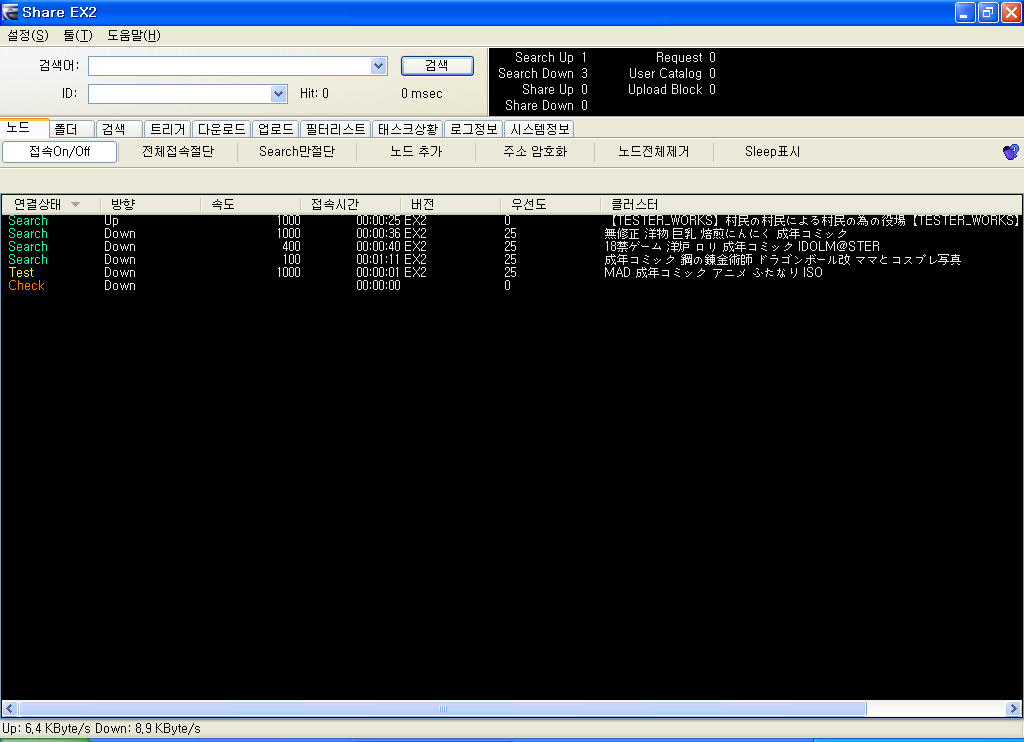Screen dimensions: 1024x742
Task: Click the horizontal scrollbar right arrow
Action: tap(1014, 709)
